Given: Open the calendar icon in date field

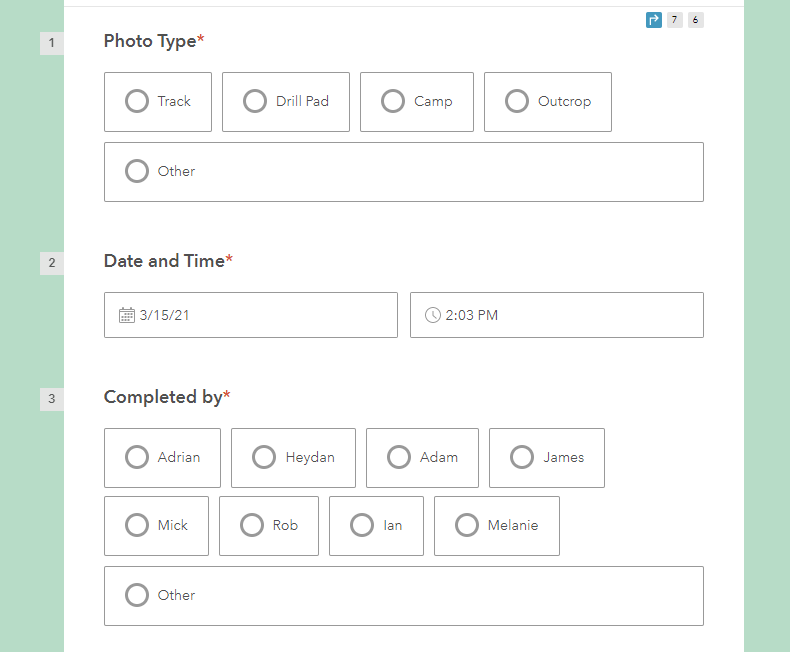Looking at the screenshot, I should click(x=126, y=315).
